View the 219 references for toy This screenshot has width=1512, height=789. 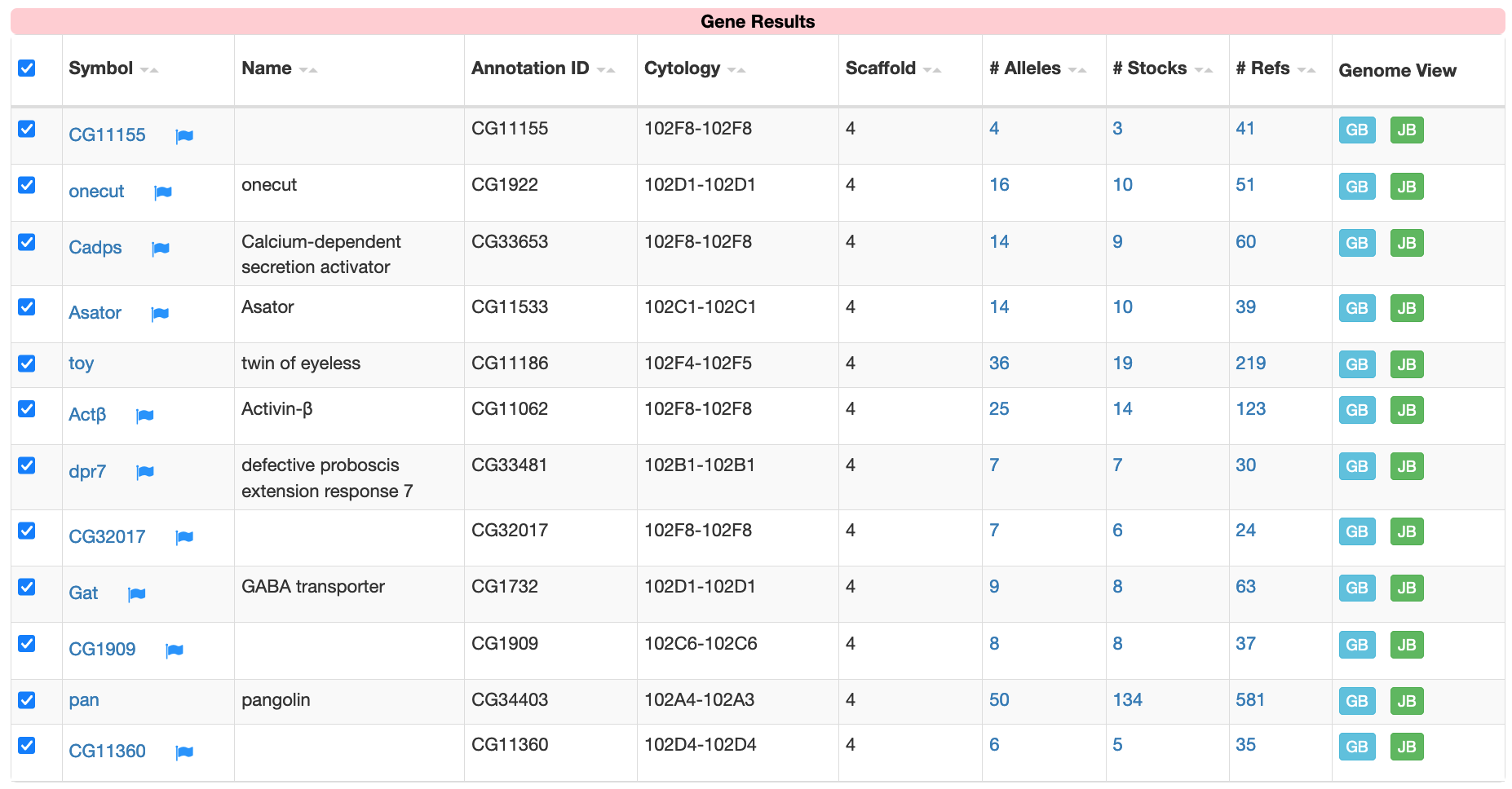point(1251,364)
